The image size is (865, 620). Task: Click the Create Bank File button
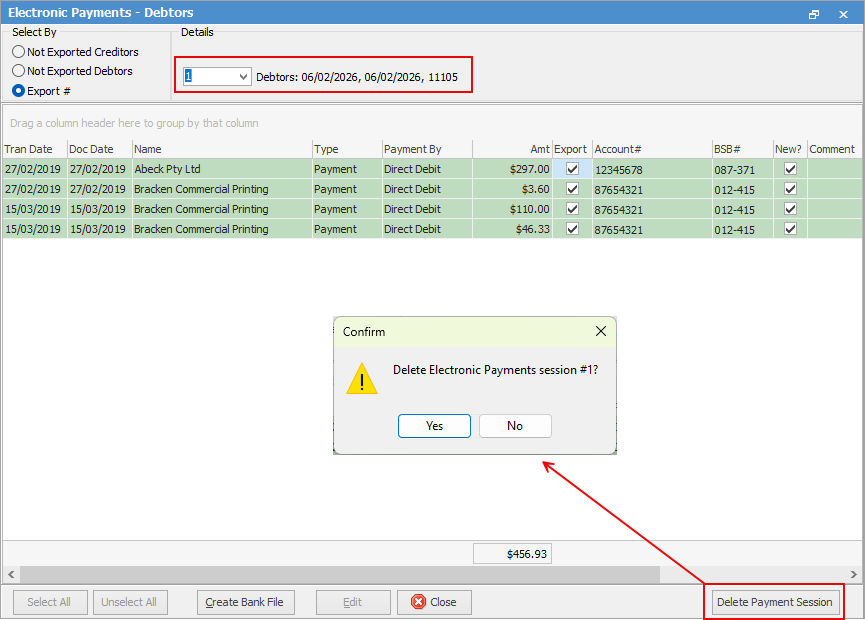(x=245, y=602)
